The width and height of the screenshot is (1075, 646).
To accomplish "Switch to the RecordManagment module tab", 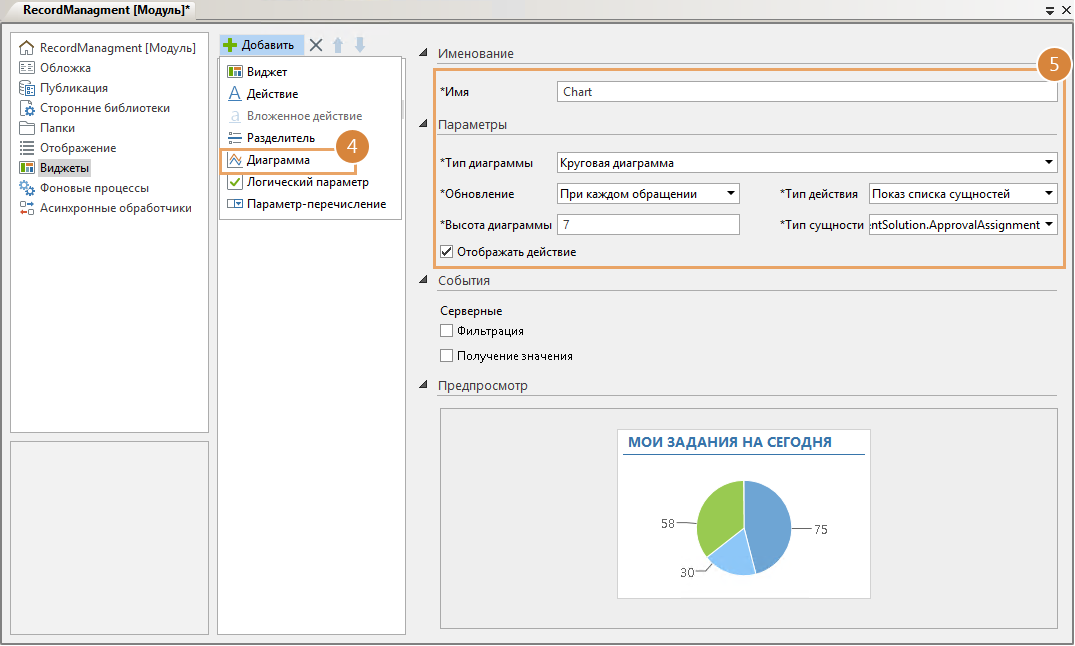I will 98,9.
